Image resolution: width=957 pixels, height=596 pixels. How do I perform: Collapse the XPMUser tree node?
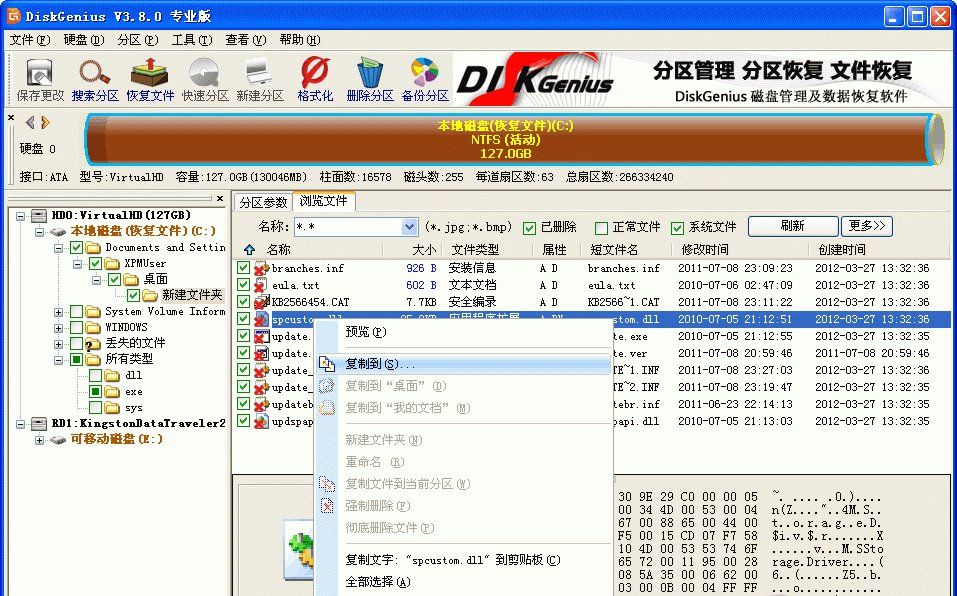tap(78, 264)
